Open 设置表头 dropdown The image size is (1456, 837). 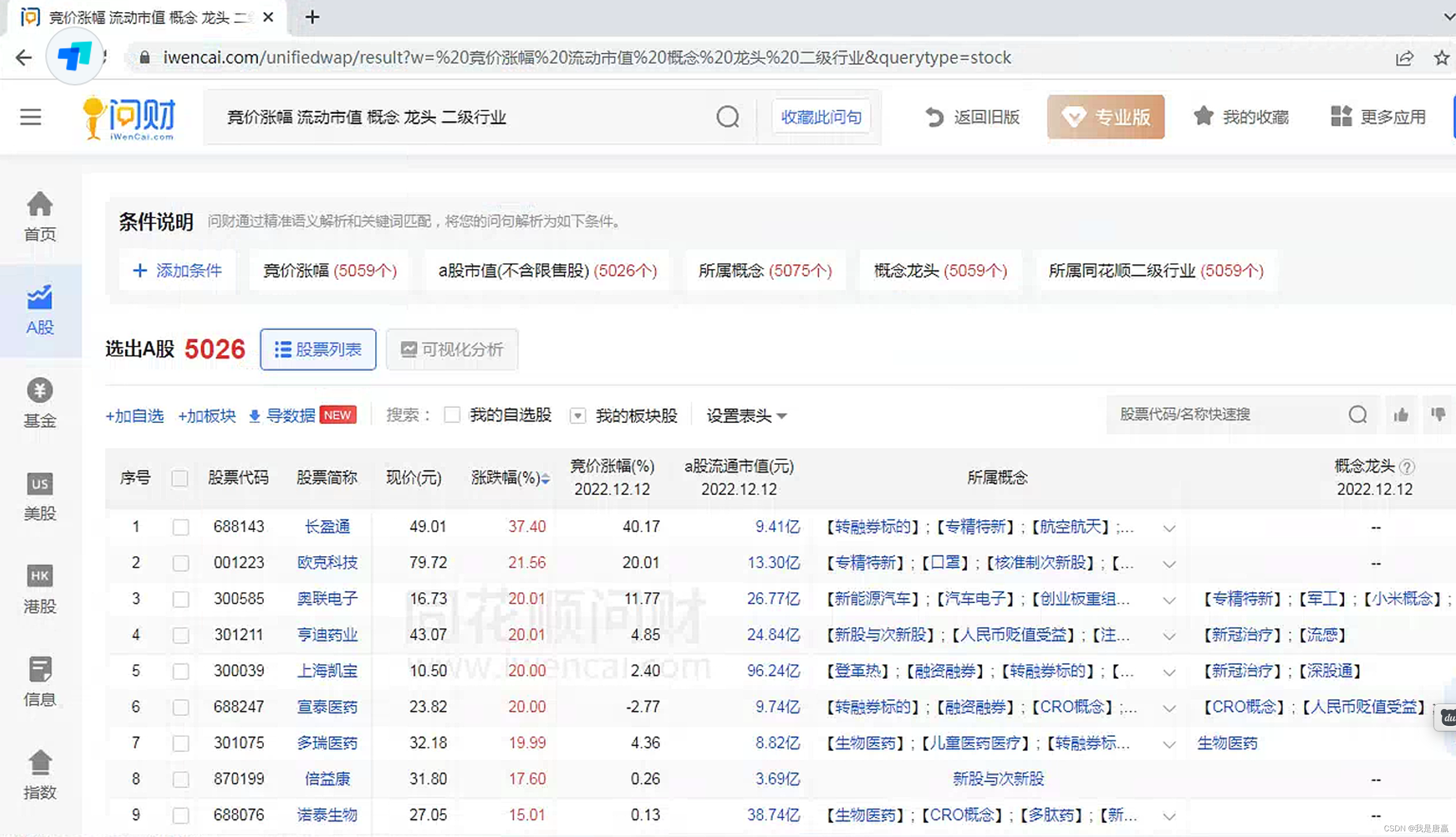(746, 415)
